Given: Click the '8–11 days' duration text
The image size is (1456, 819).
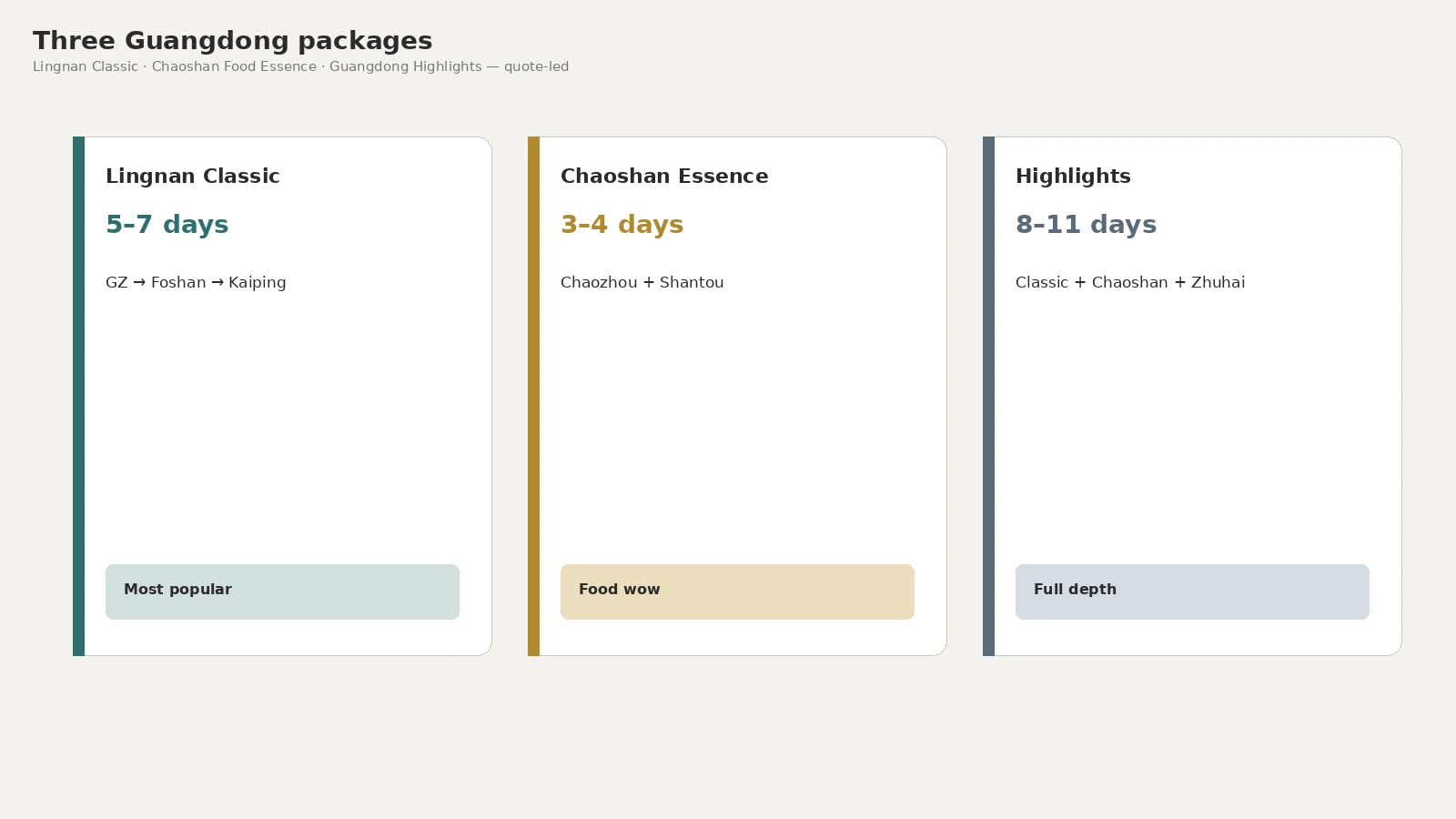Looking at the screenshot, I should click(1087, 225).
